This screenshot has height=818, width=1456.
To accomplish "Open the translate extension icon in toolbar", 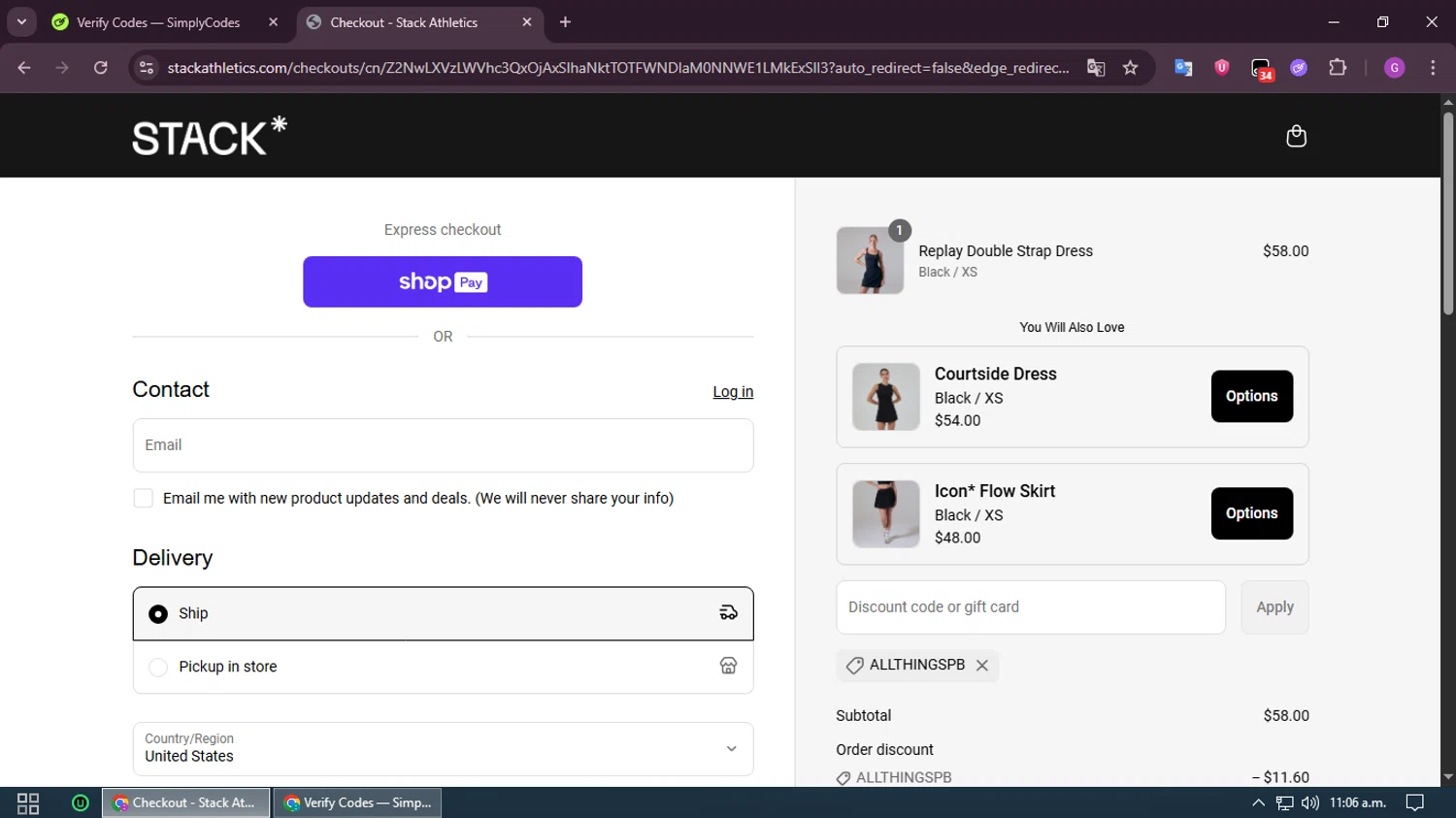I will (x=1183, y=68).
